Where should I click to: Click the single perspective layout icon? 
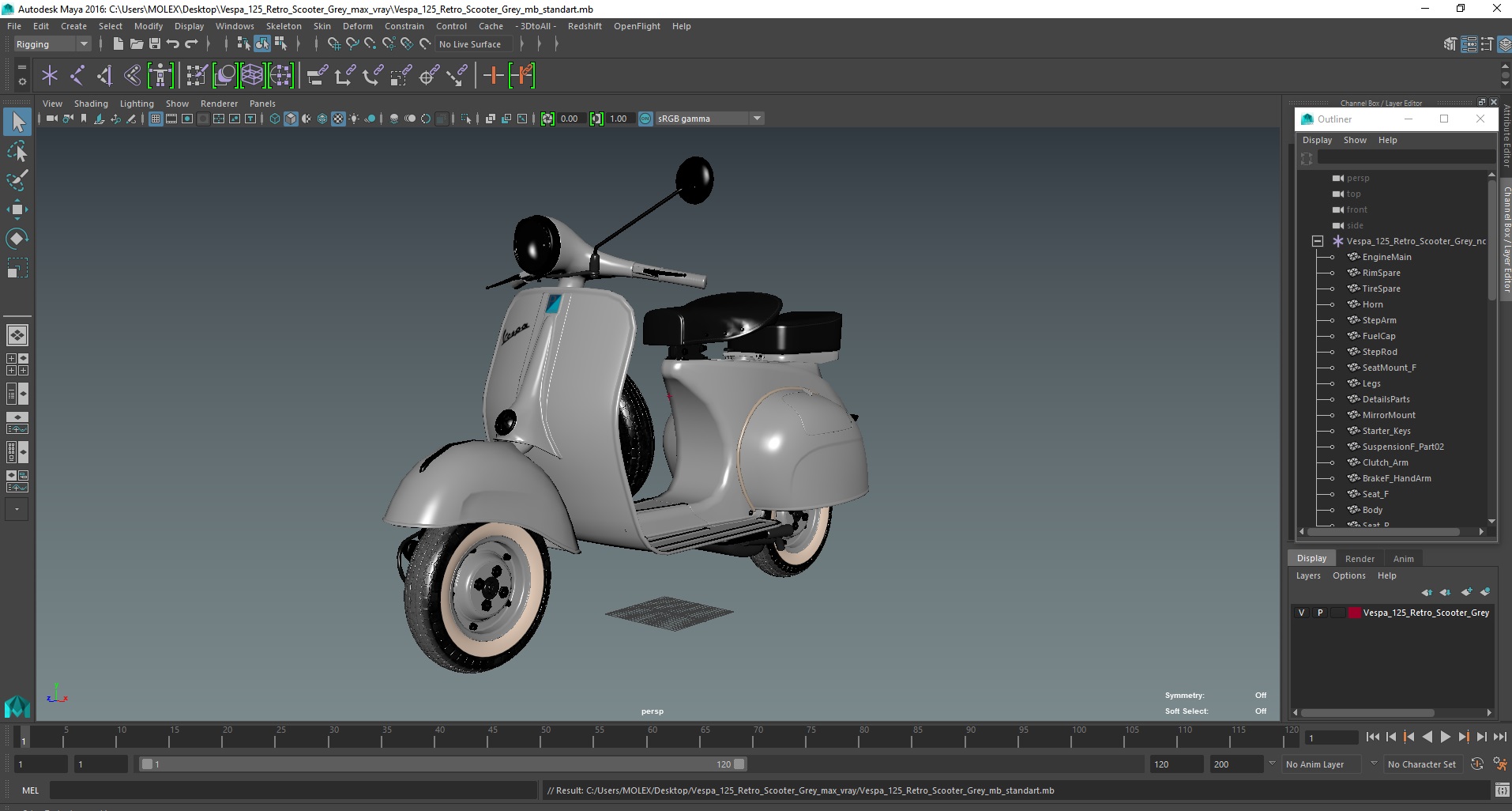tap(17, 335)
